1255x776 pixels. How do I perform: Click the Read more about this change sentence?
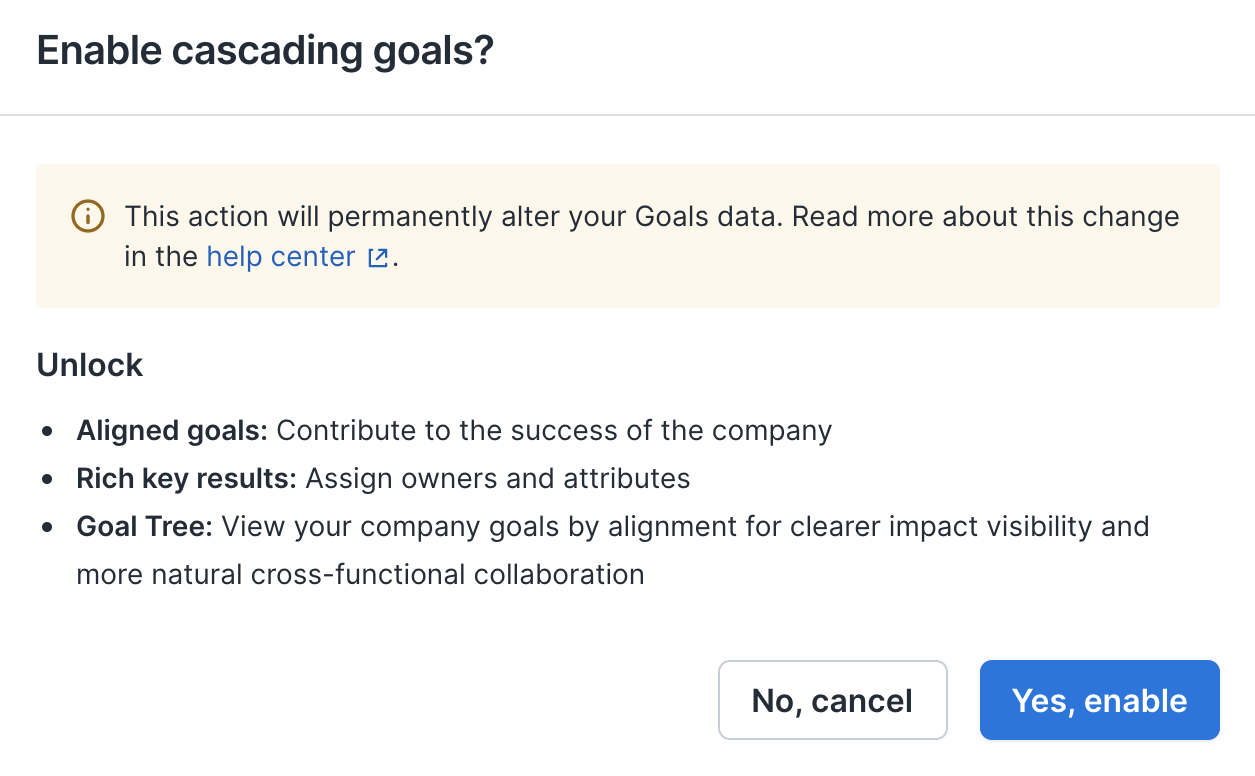click(x=986, y=216)
